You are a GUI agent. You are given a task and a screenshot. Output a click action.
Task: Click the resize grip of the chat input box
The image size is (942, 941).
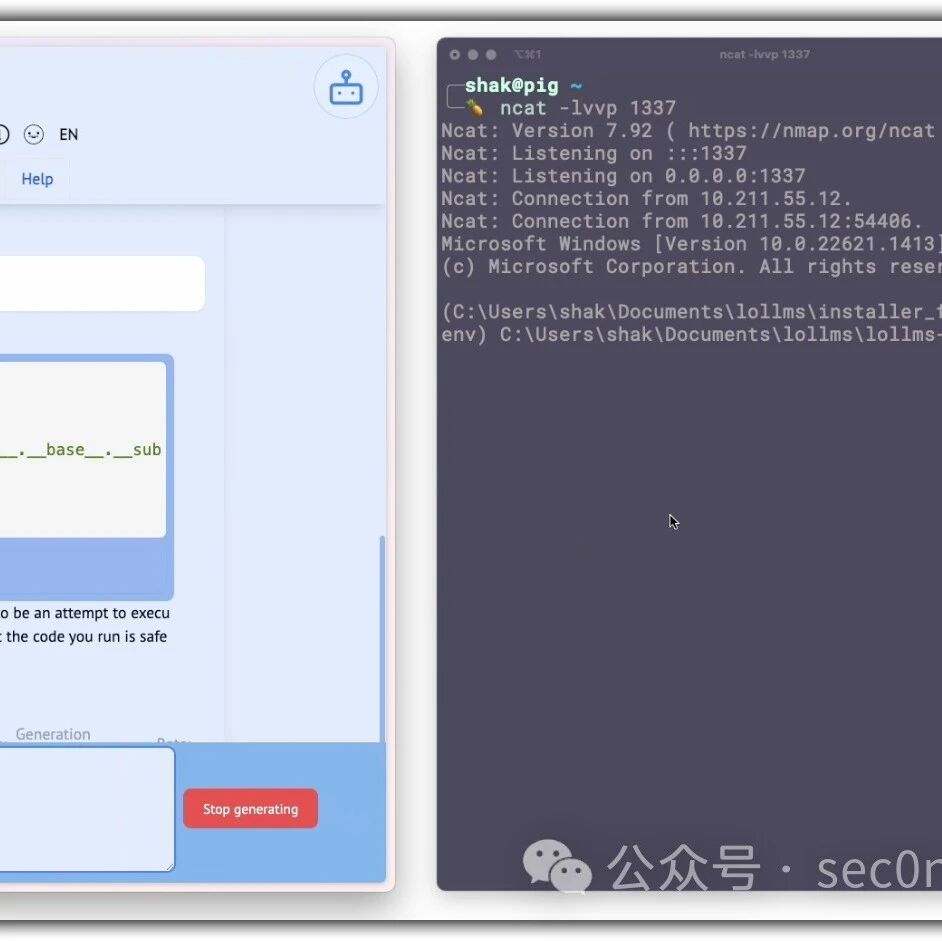coord(171,866)
